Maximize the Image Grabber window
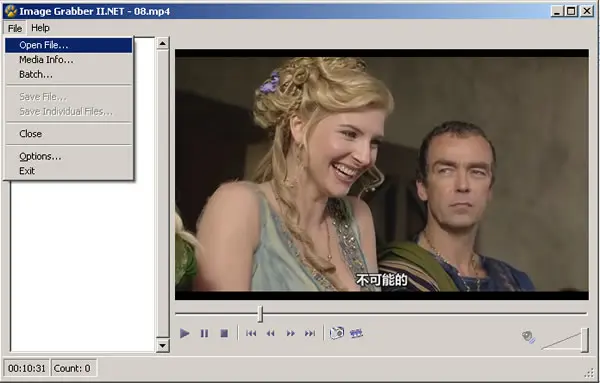 point(571,11)
